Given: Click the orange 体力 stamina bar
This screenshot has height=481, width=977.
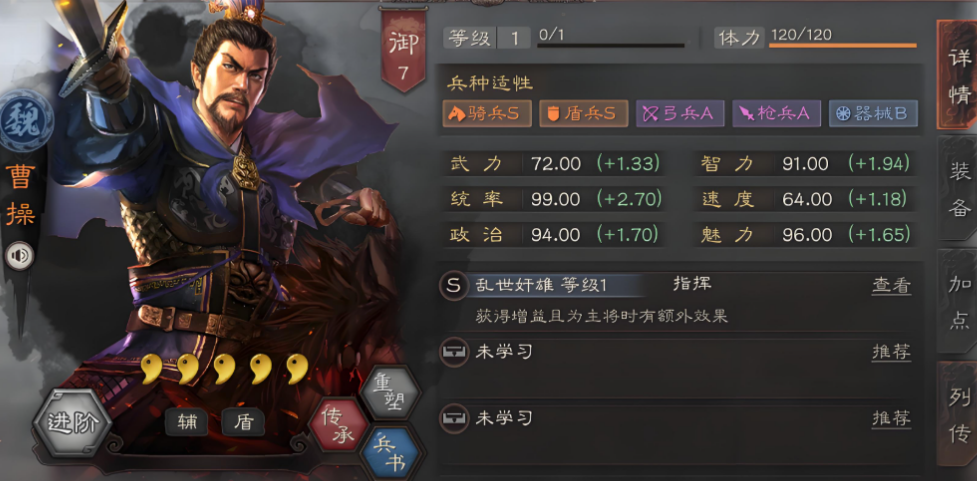Looking at the screenshot, I should click(843, 45).
